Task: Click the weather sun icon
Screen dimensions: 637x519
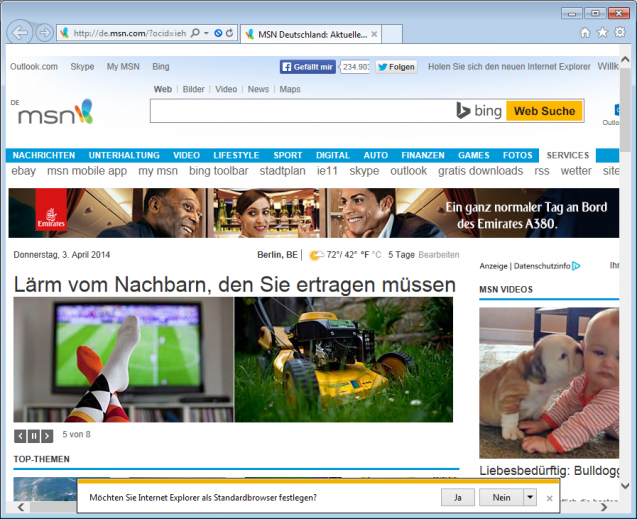Action: point(316,255)
